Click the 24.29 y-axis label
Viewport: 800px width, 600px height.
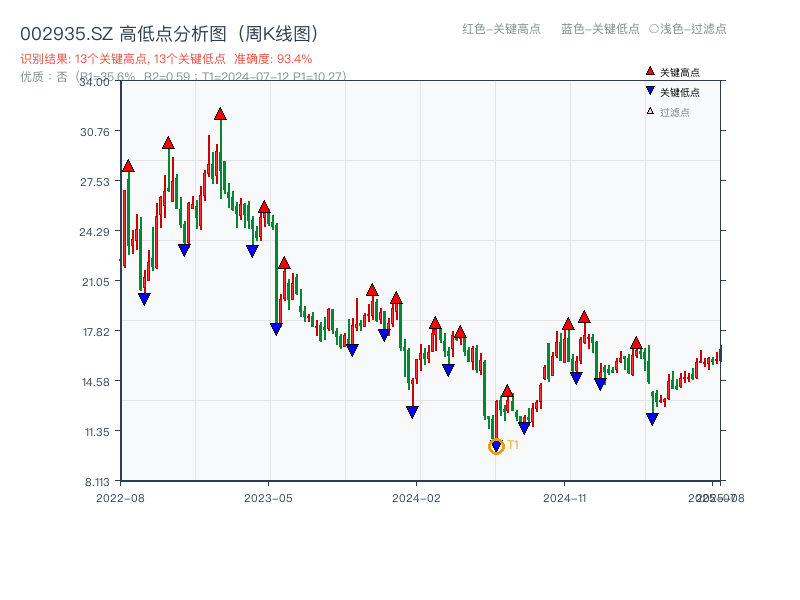(94, 232)
